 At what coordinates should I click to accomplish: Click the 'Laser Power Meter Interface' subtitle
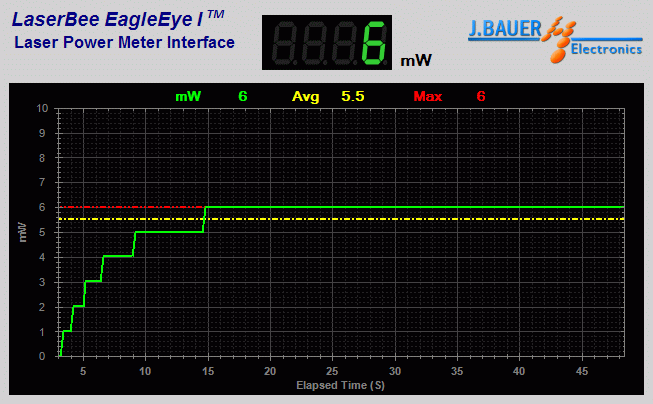125,42
